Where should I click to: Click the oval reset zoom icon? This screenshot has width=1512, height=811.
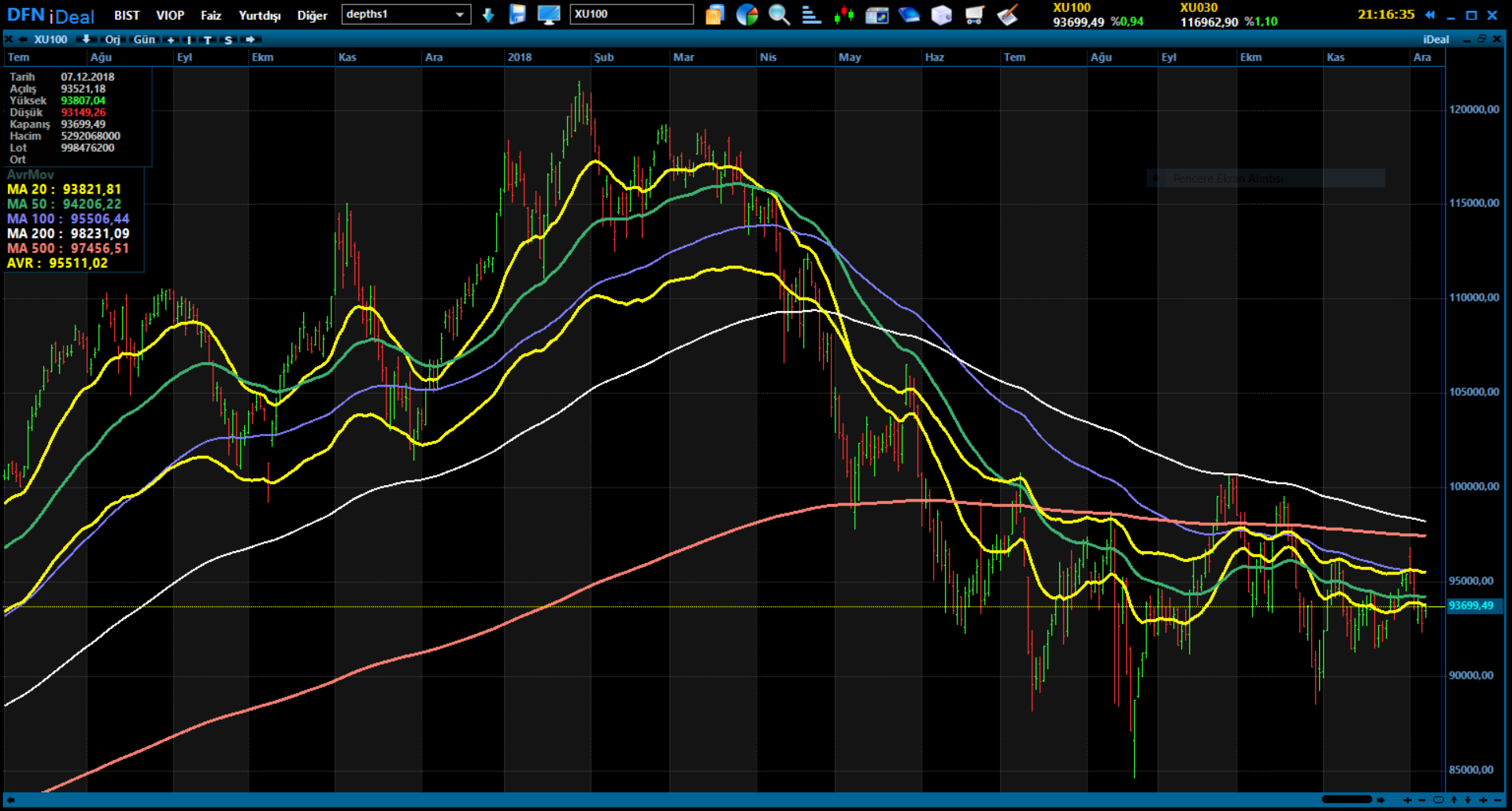click(x=1438, y=800)
